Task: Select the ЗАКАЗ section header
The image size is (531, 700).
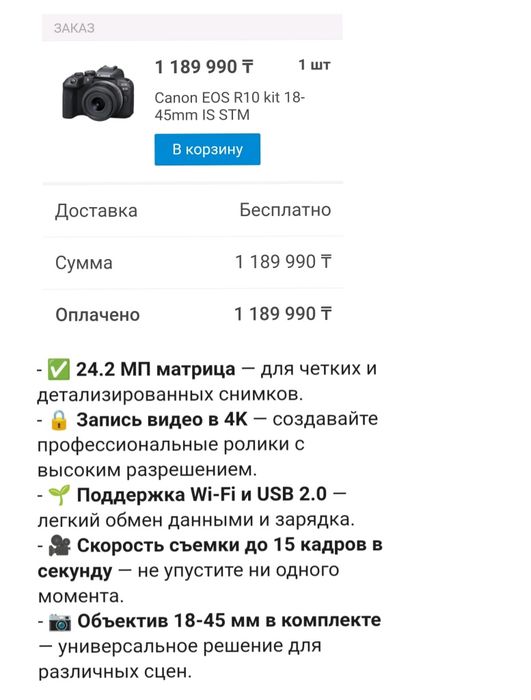Action: click(x=74, y=28)
